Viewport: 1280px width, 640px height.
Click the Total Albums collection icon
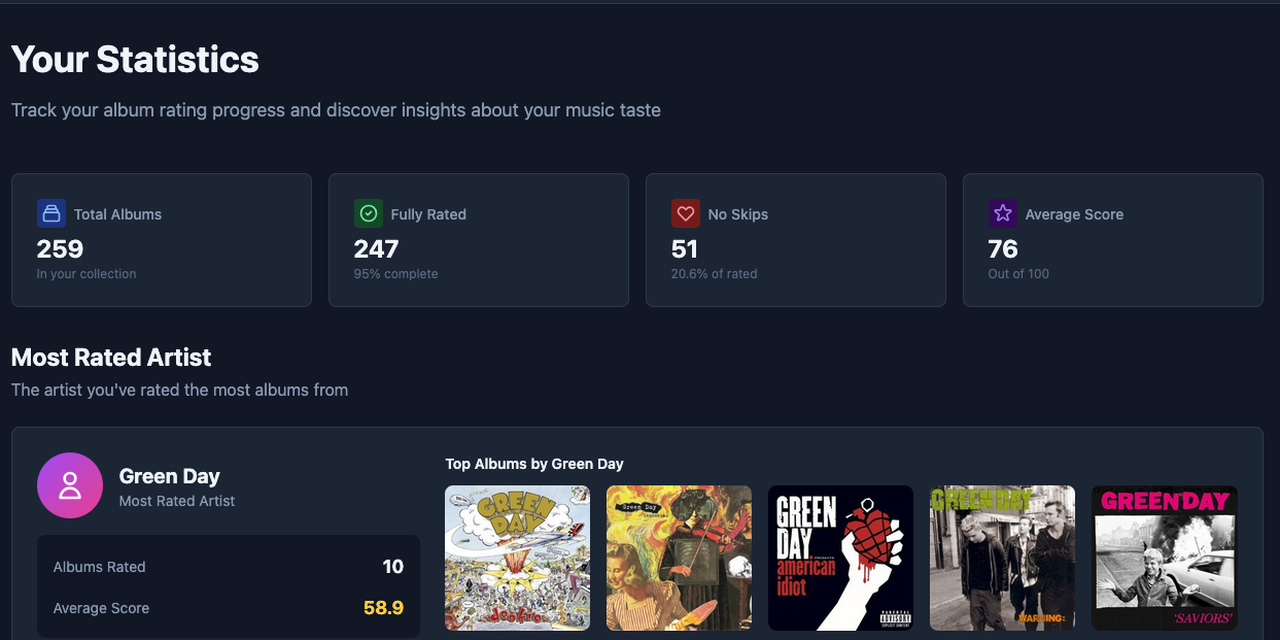(x=51, y=214)
